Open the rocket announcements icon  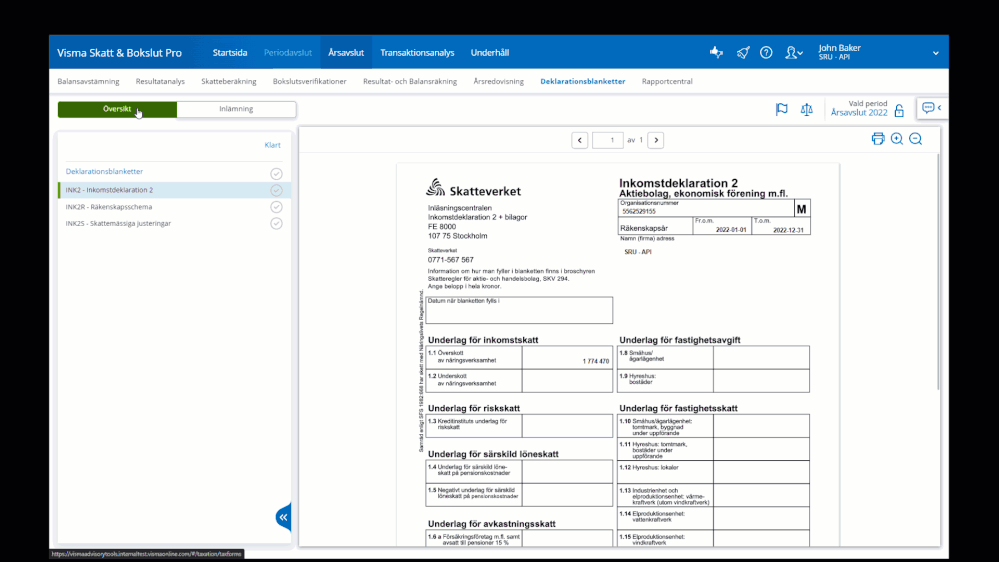tap(742, 53)
